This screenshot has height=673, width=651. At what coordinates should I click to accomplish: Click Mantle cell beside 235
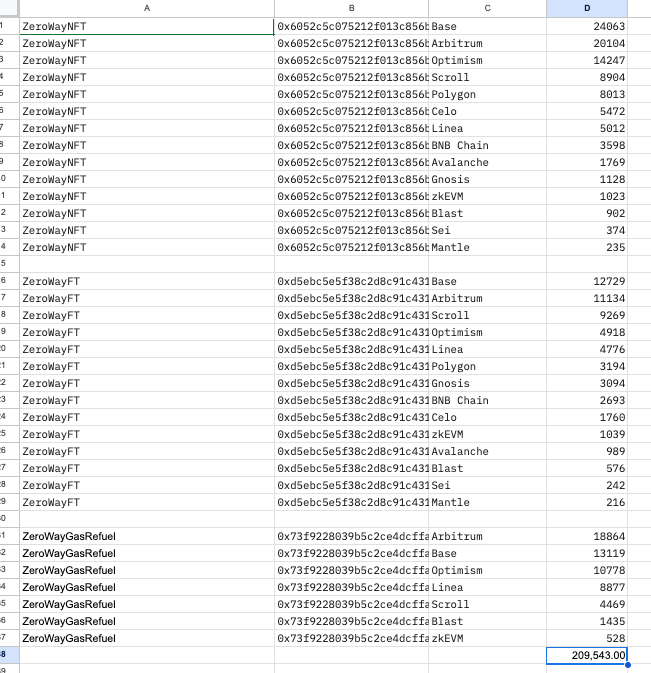pyautogui.click(x=487, y=248)
